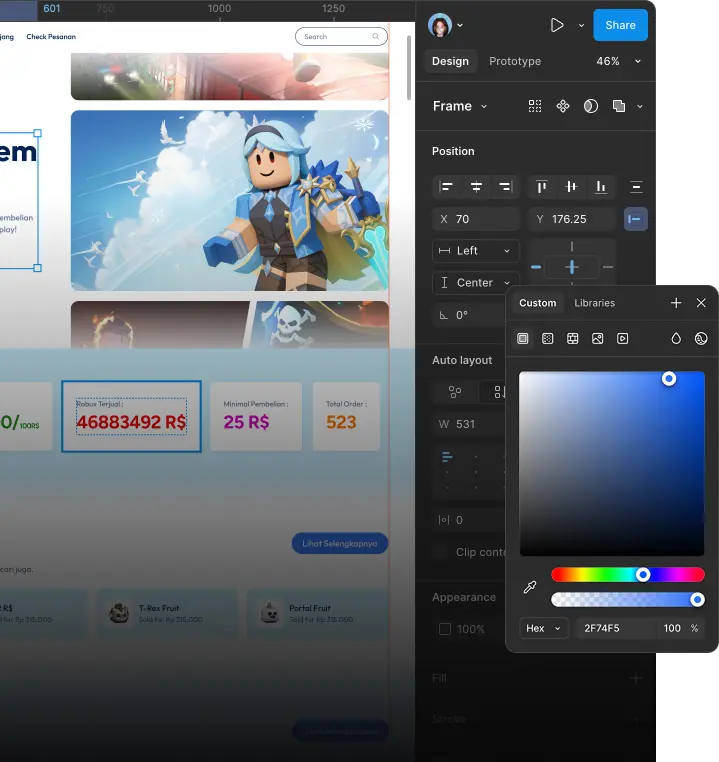This screenshot has height=762, width=719.
Task: Click the Search field on canvas
Action: [341, 36]
